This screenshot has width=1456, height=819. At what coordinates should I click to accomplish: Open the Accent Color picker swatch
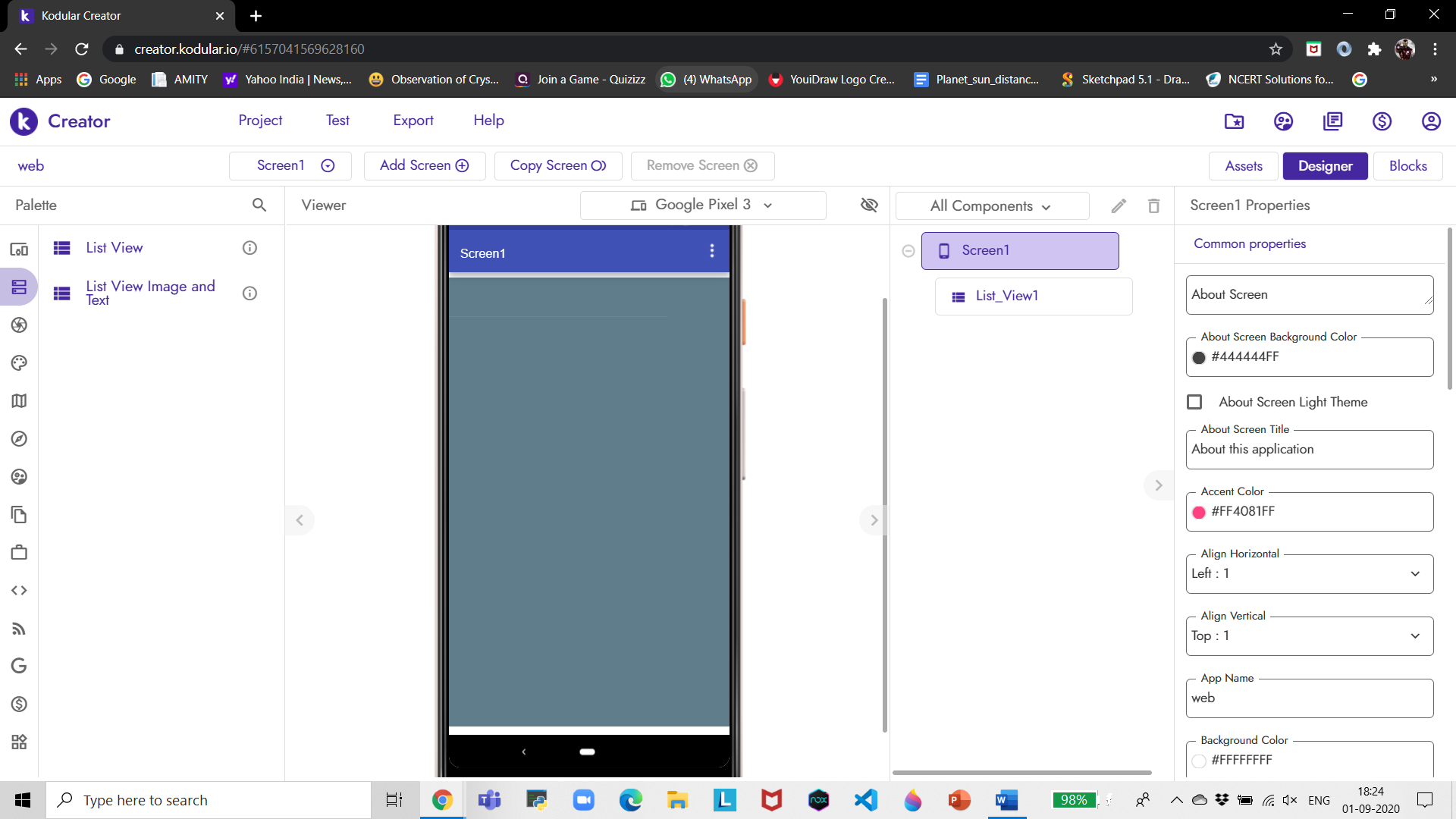1199,512
